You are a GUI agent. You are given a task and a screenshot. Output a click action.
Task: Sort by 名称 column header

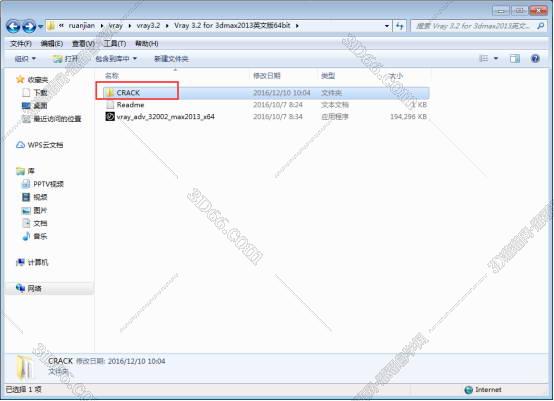(112, 76)
